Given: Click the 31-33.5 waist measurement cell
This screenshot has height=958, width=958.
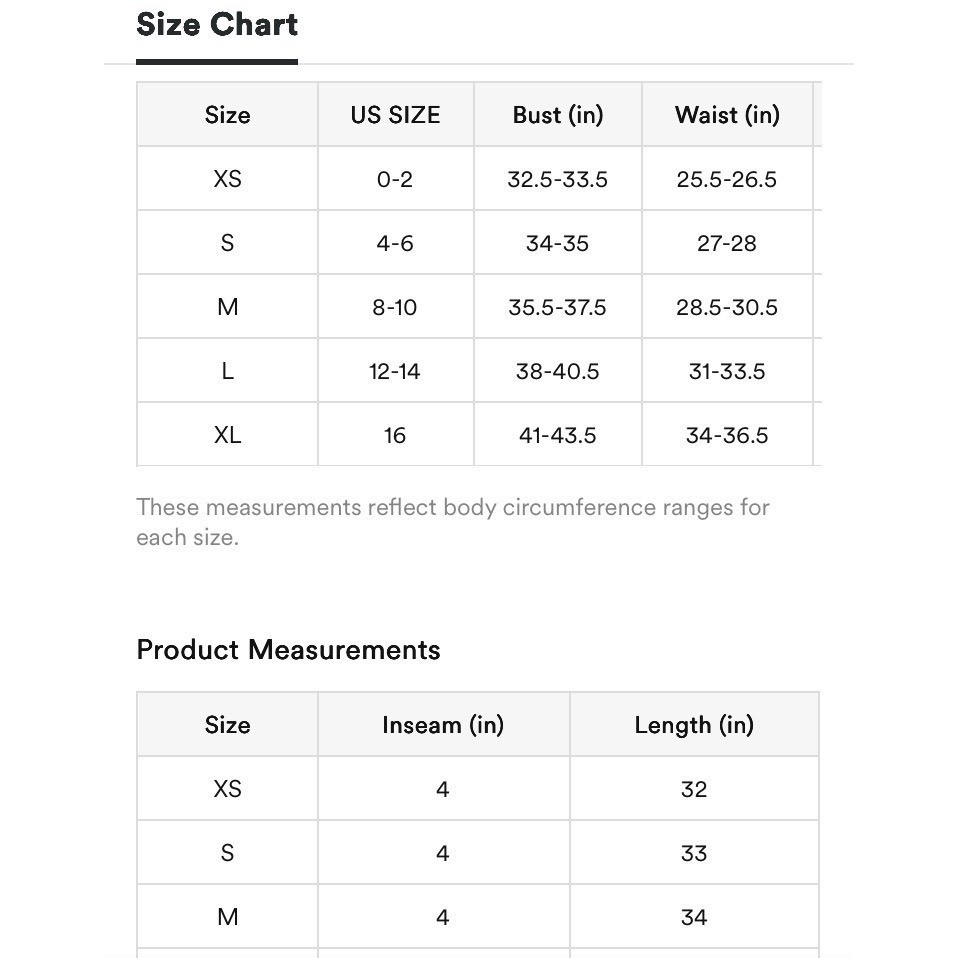Looking at the screenshot, I should 727,371.
